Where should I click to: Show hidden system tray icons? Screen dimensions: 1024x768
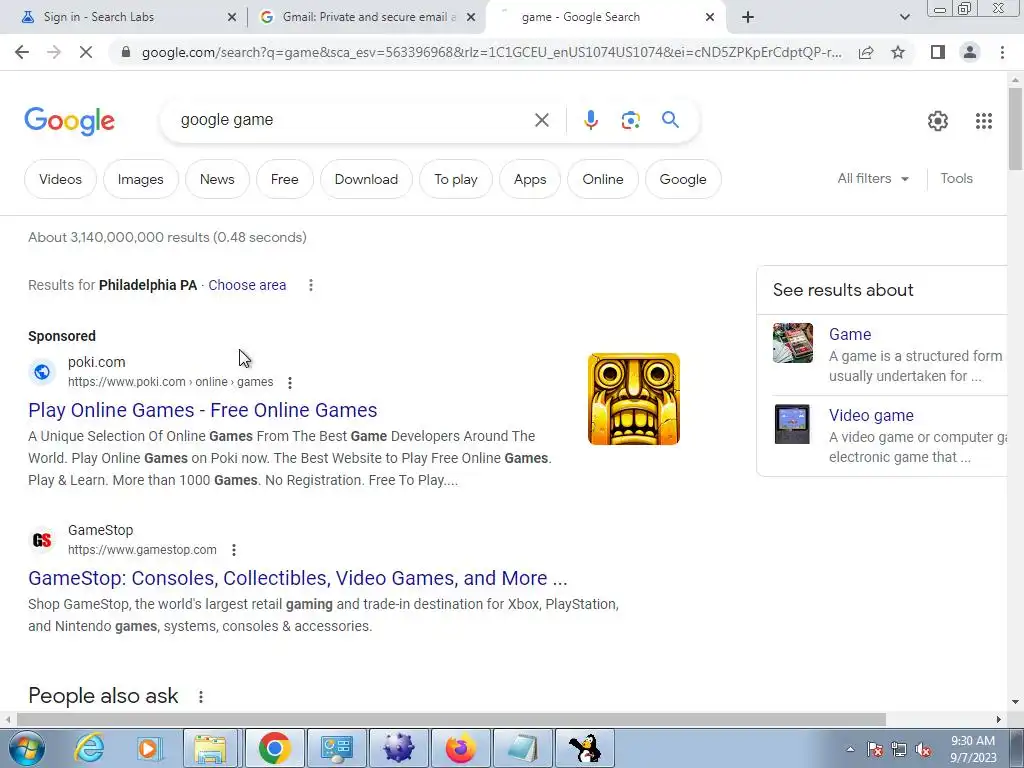[x=850, y=749]
